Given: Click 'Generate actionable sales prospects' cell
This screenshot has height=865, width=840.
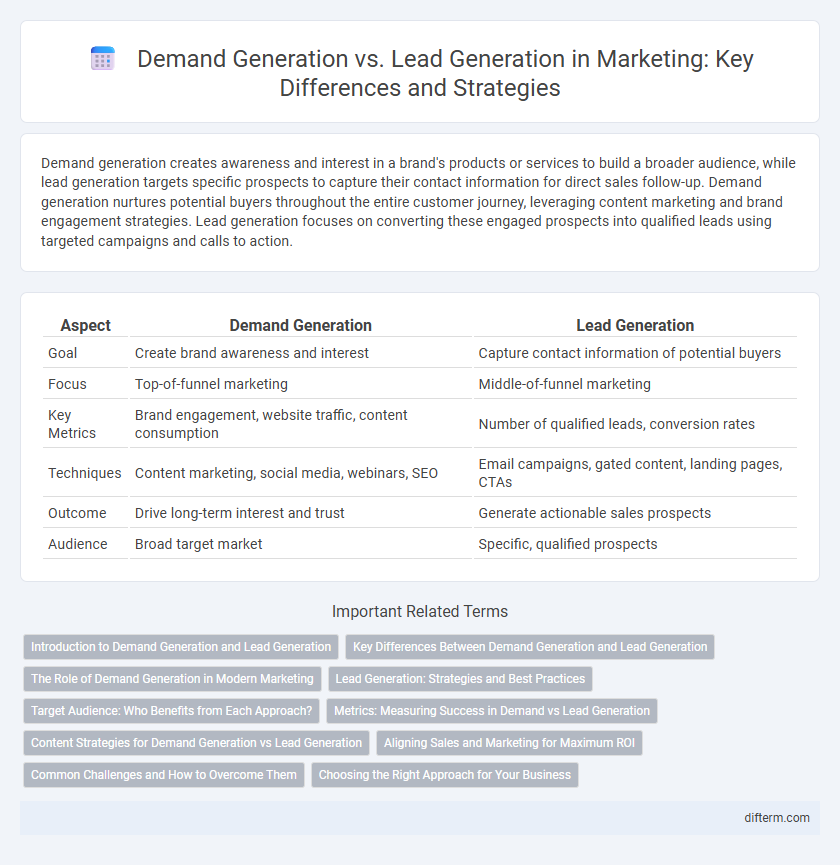Looking at the screenshot, I should point(595,513).
